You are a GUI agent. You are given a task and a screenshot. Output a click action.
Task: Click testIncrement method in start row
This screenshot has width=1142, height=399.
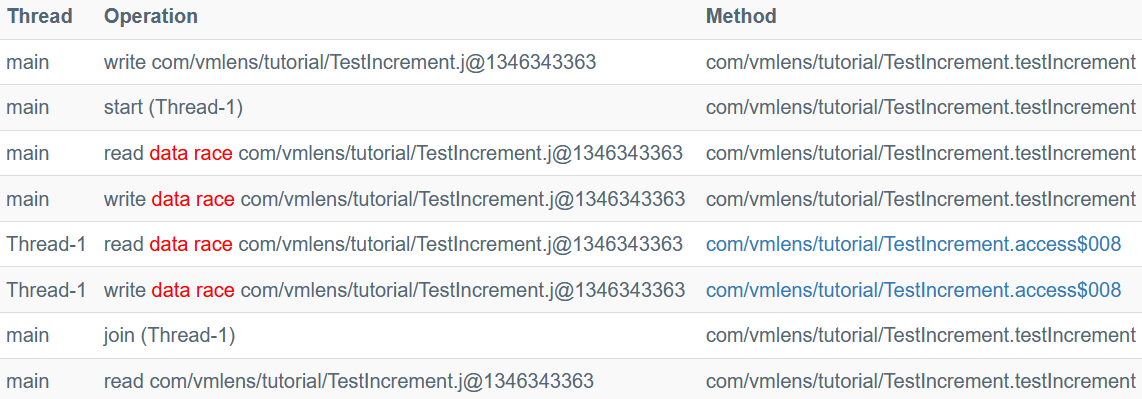[921, 108]
